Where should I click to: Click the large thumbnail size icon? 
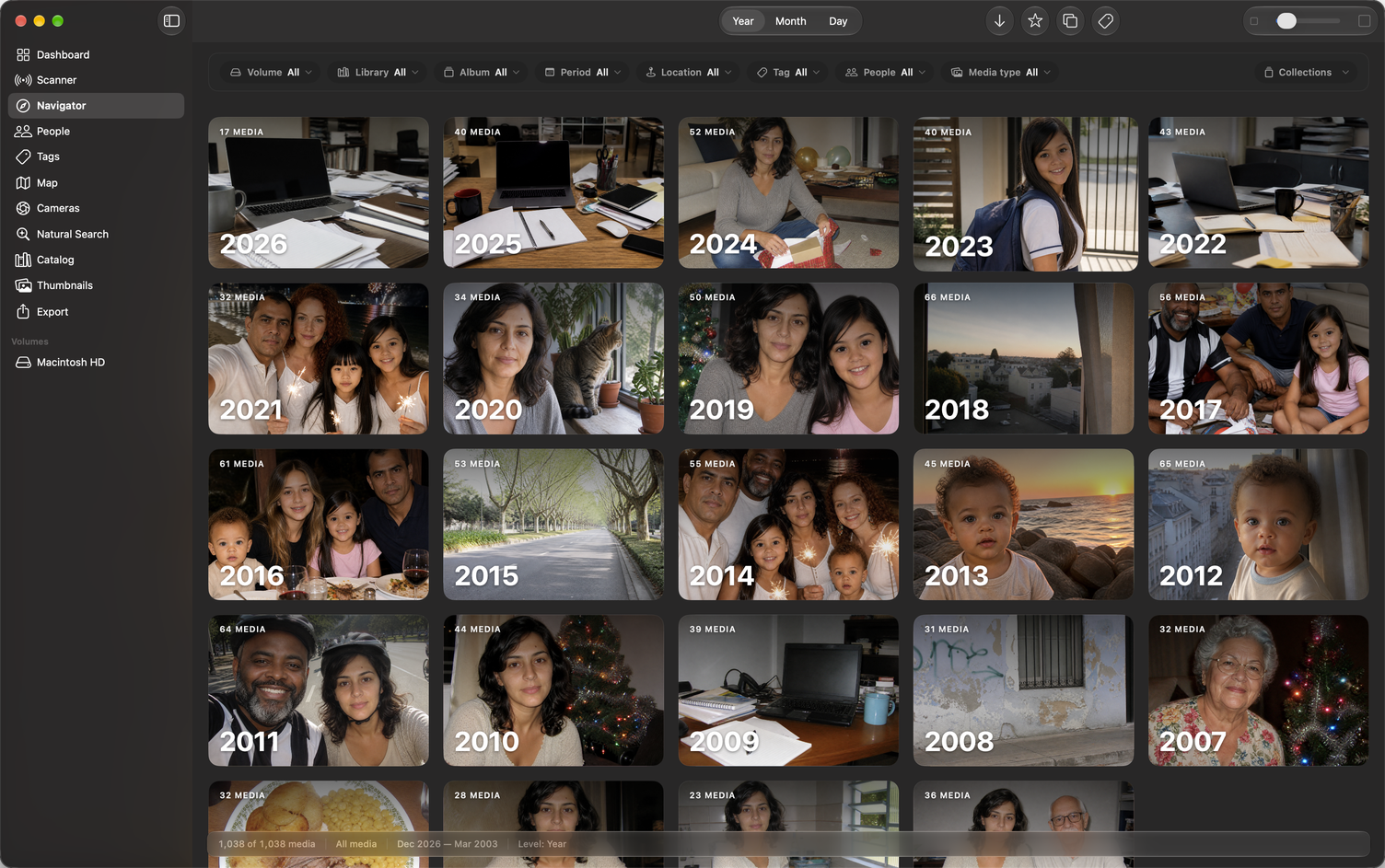(1365, 21)
